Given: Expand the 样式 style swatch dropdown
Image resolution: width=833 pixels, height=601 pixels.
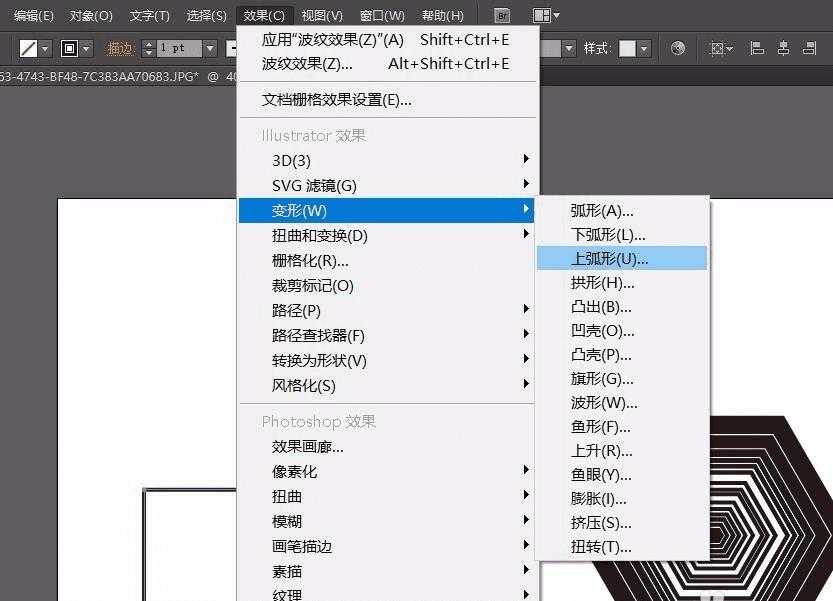Looking at the screenshot, I should [644, 47].
